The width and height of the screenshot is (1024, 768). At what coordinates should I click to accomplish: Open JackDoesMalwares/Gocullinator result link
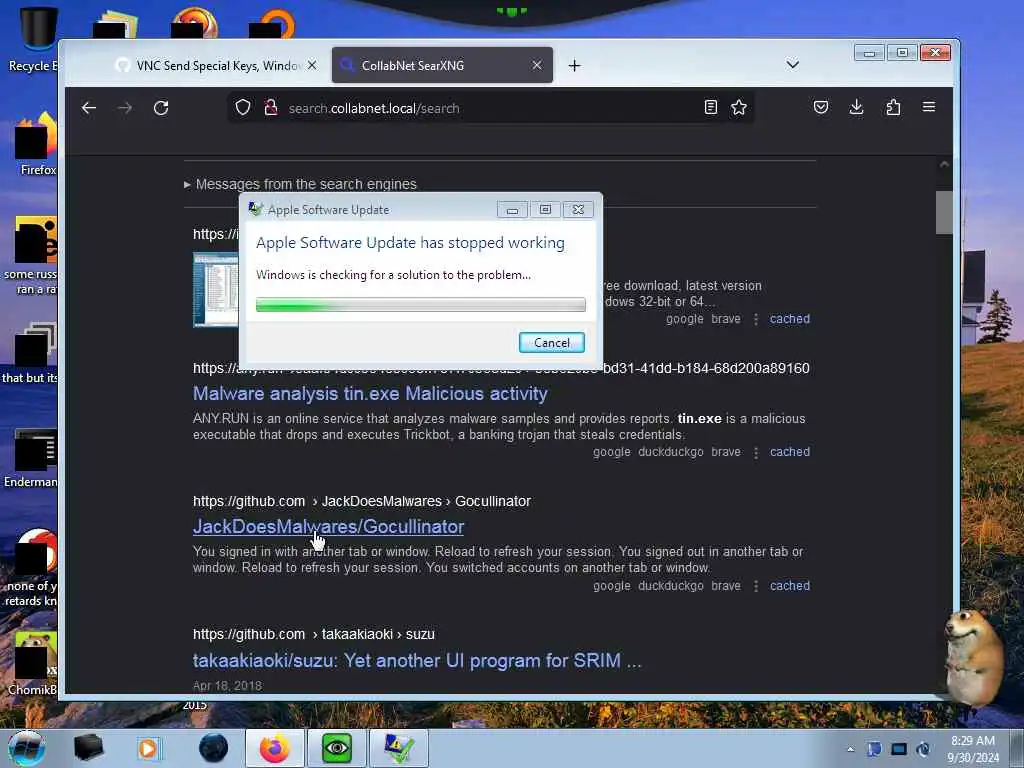328,526
